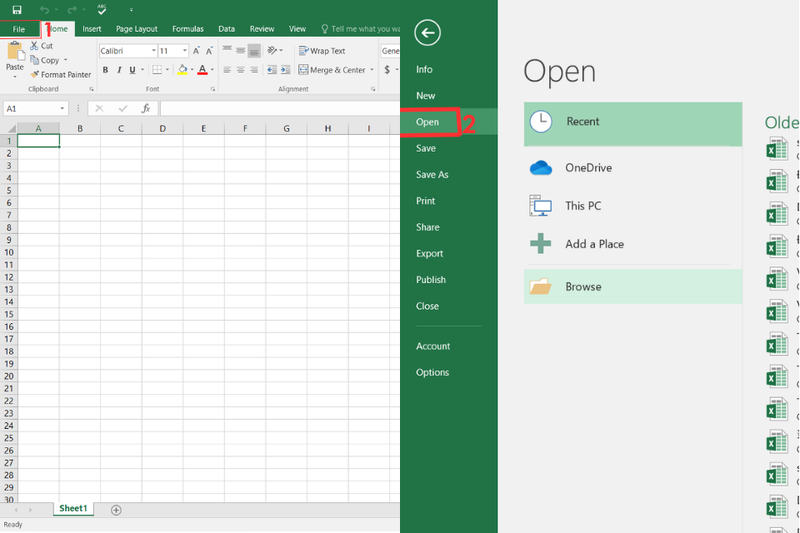The width and height of the screenshot is (800, 533).
Task: Apply the yellow Fill Color bucket
Action: pos(183,70)
